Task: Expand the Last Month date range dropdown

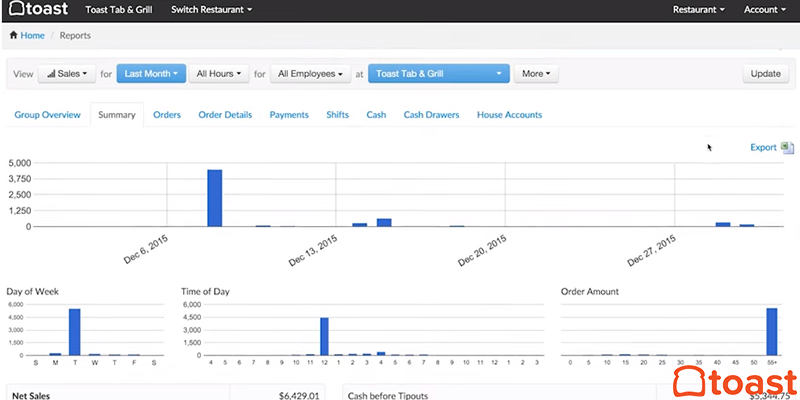Action: (151, 74)
